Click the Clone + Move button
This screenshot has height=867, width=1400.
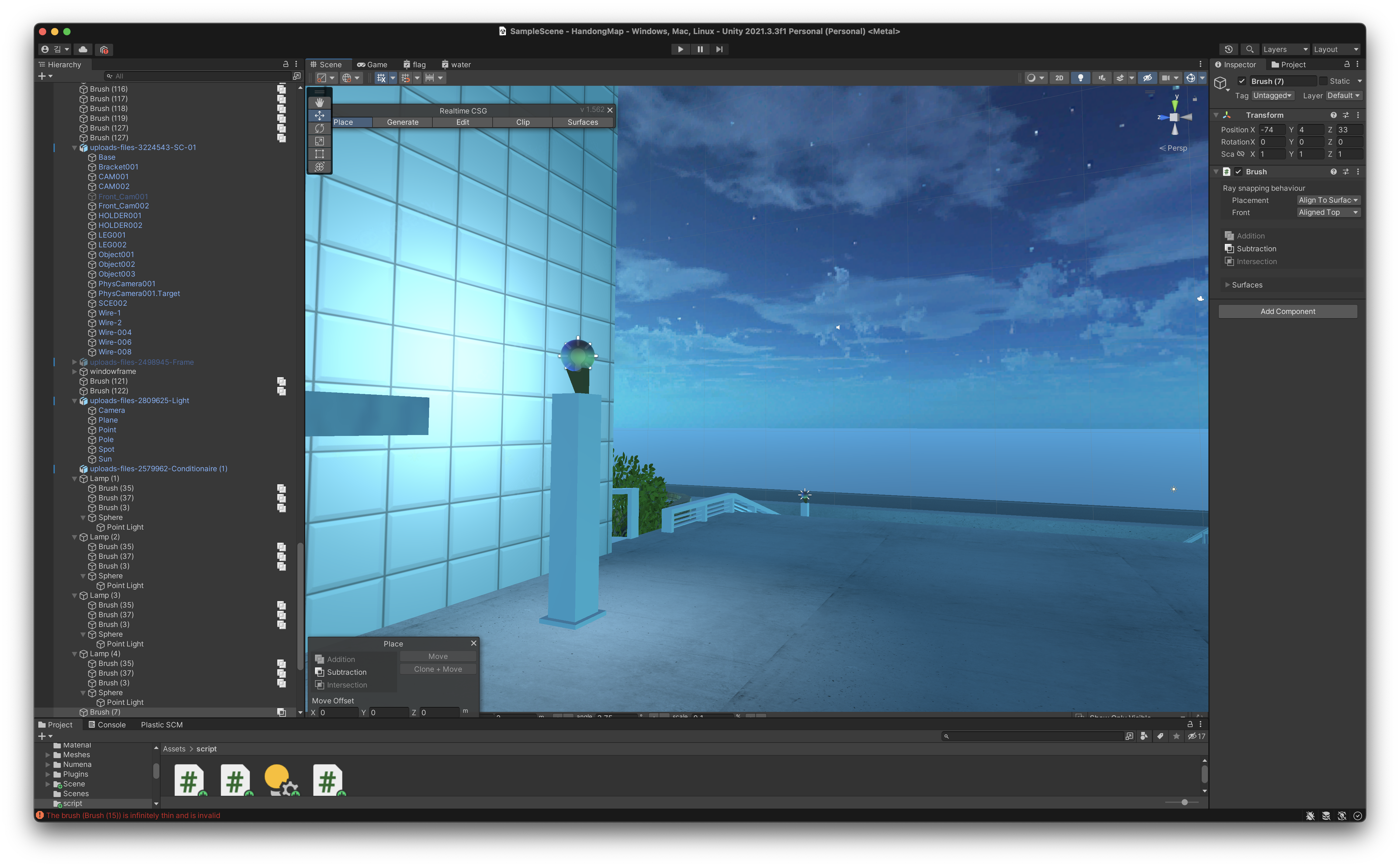[x=438, y=669]
